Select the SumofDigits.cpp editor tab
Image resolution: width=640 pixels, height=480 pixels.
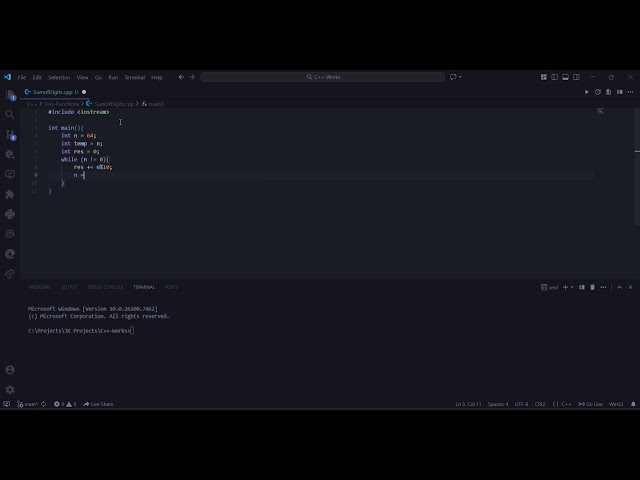55,92
